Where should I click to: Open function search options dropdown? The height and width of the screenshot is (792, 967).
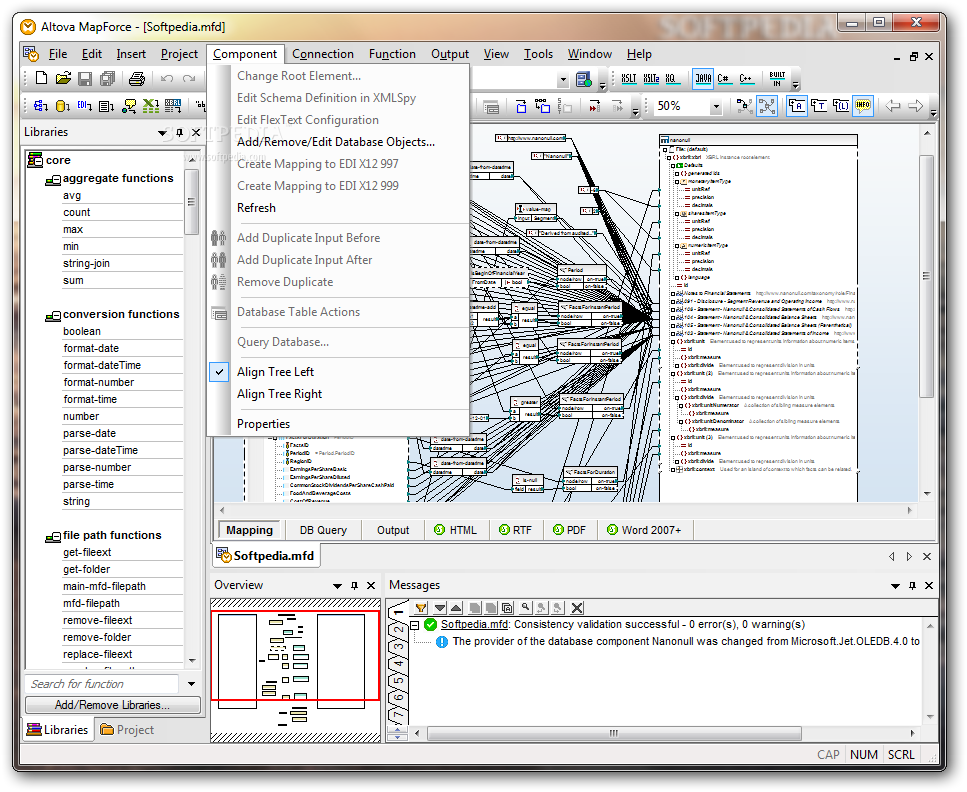coord(192,684)
